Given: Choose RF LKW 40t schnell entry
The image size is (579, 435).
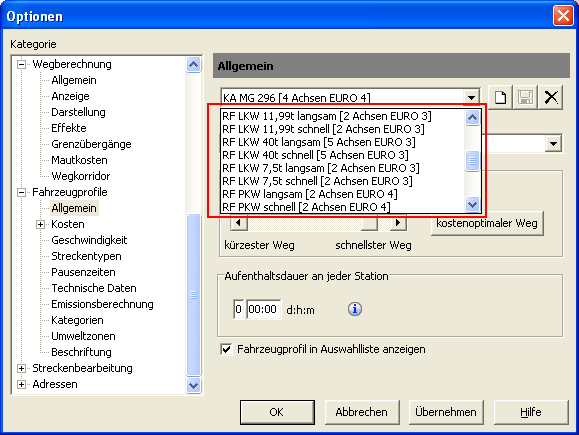Looking at the screenshot, I should 343,155.
